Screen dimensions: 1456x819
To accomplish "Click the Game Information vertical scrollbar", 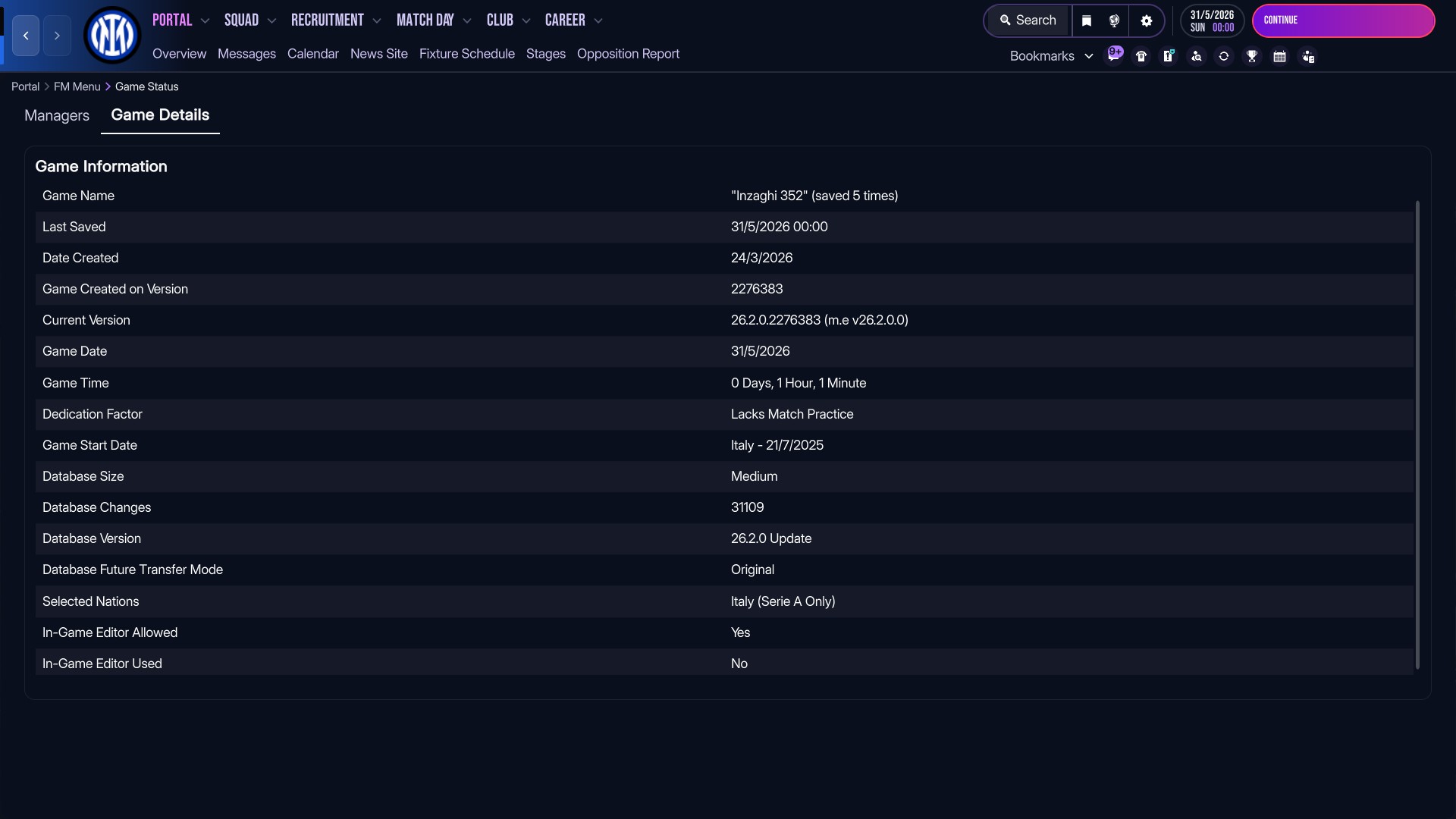I will [x=1417, y=435].
